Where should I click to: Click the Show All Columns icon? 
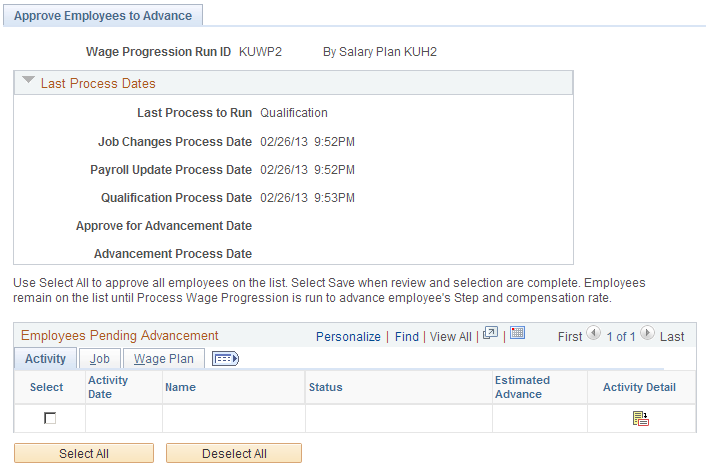coord(225,359)
